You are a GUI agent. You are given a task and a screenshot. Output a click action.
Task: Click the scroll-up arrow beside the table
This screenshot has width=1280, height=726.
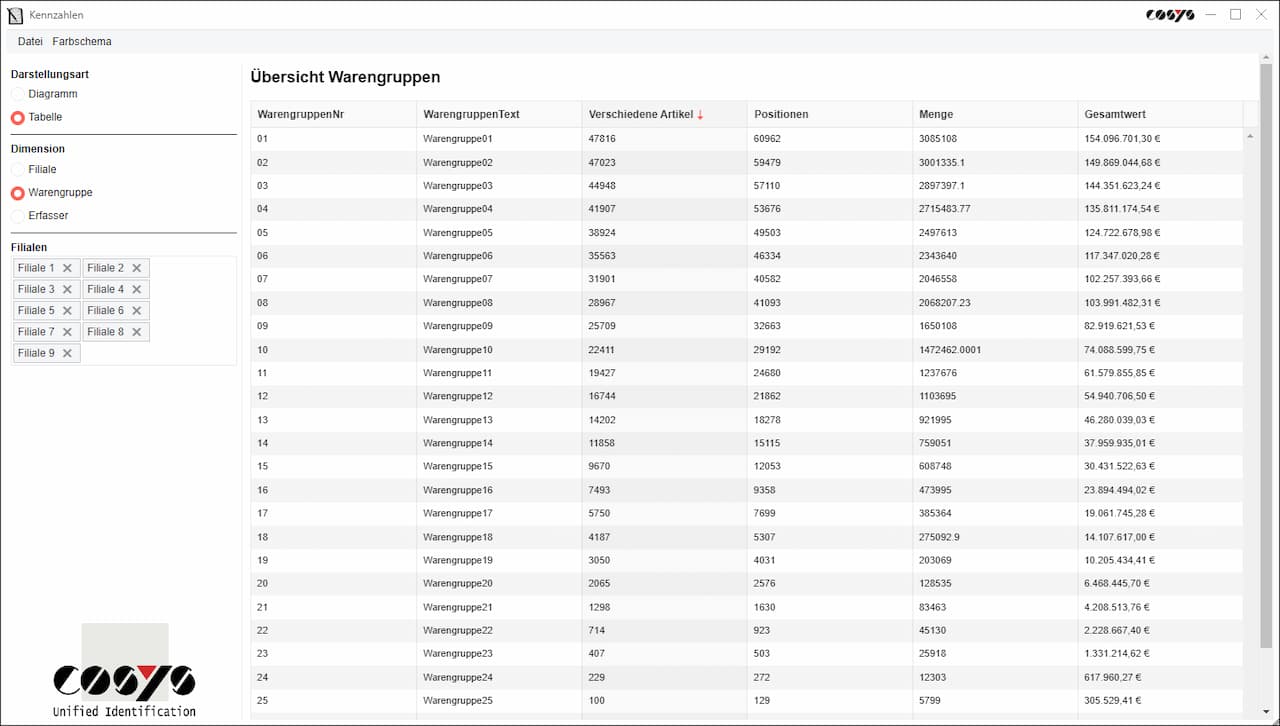(x=1250, y=136)
